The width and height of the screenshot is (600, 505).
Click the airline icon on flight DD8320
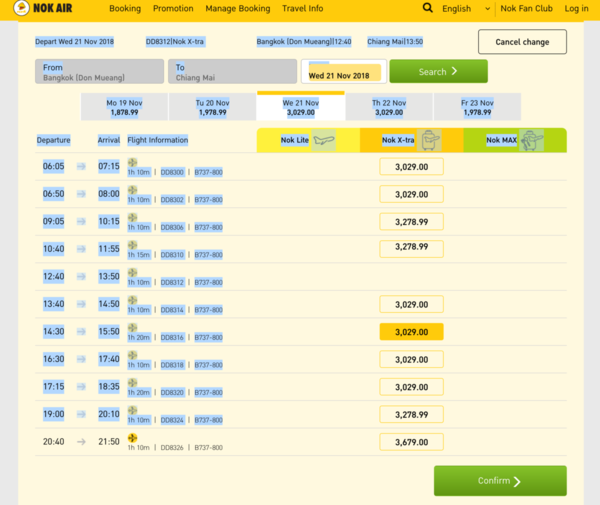[132, 383]
